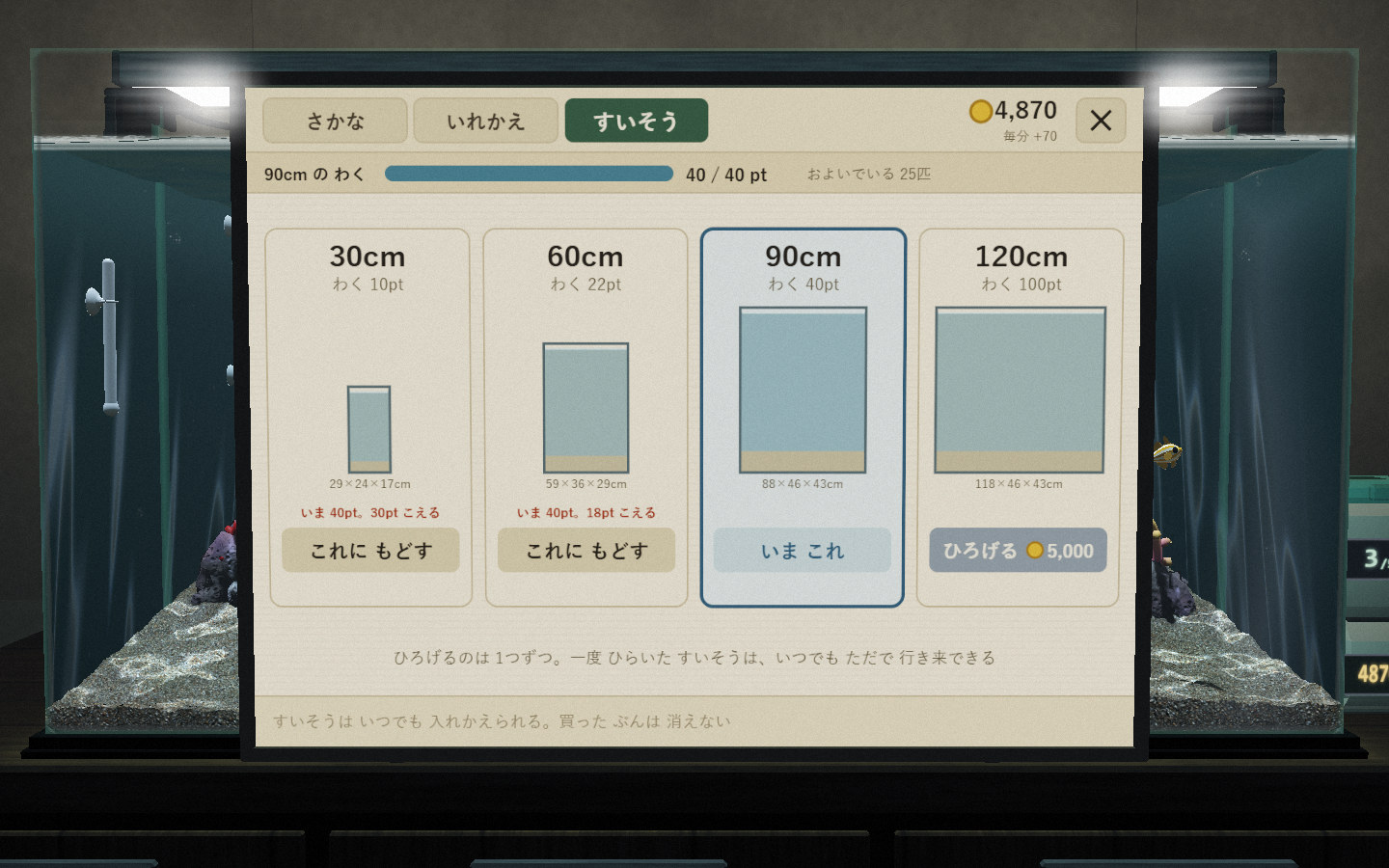Click the わく 10pt label
The width and height of the screenshot is (1389, 868).
tap(368, 285)
